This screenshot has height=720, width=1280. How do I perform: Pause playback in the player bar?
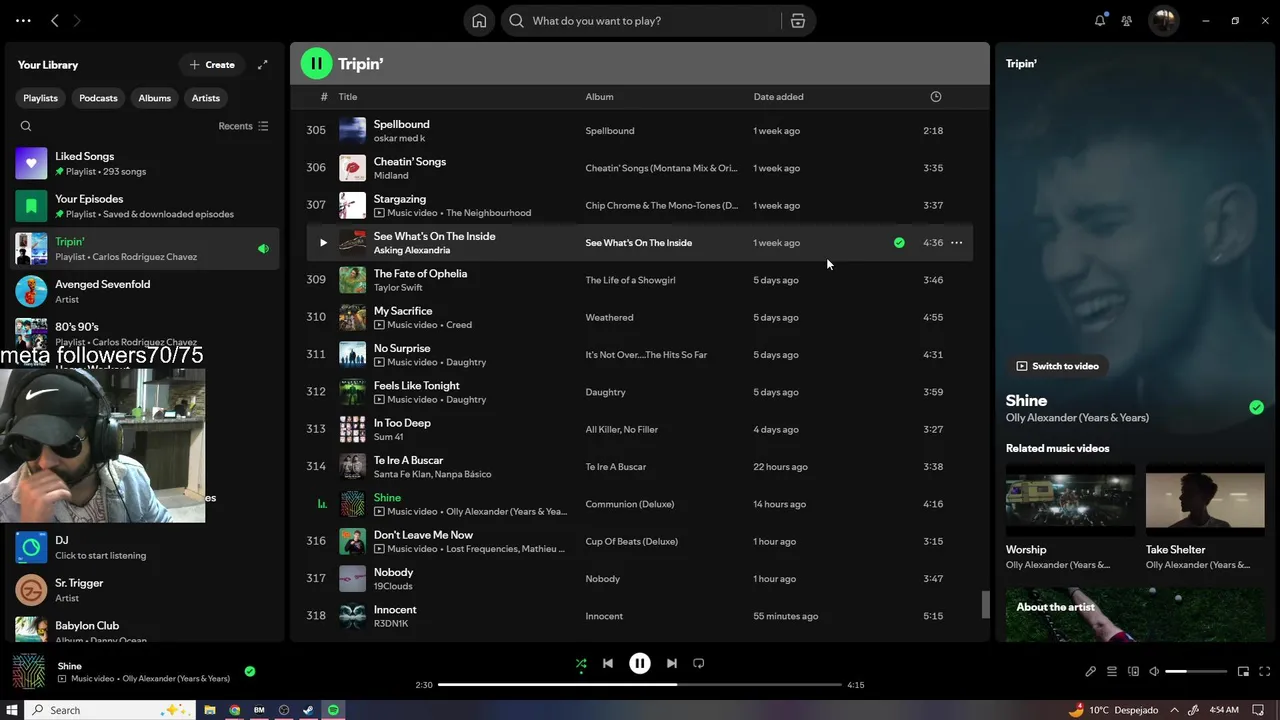[x=640, y=663]
